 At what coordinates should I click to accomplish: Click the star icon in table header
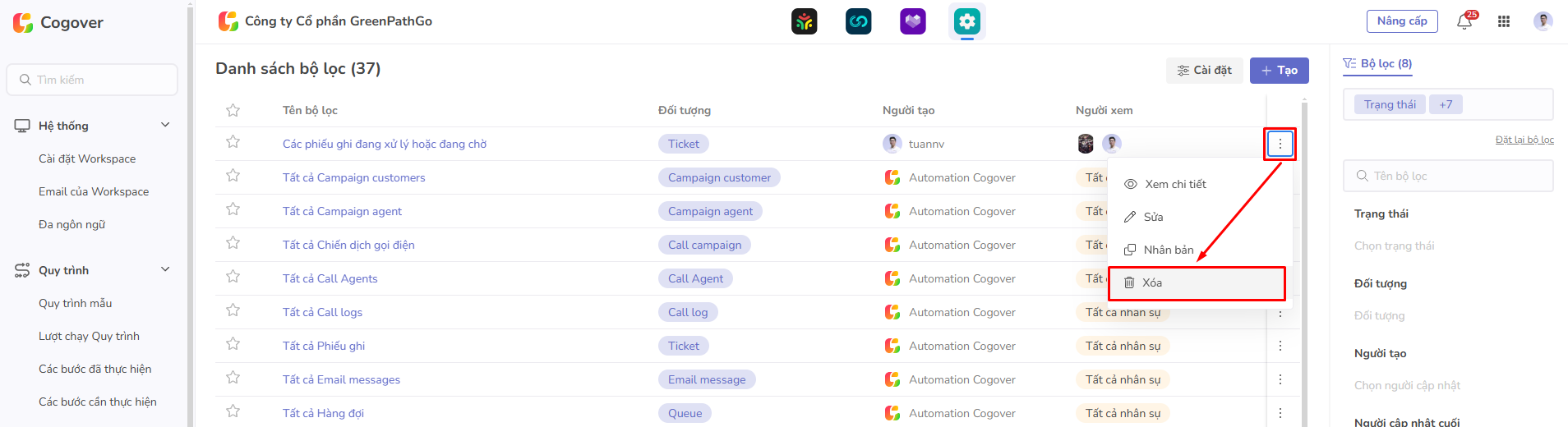click(233, 110)
